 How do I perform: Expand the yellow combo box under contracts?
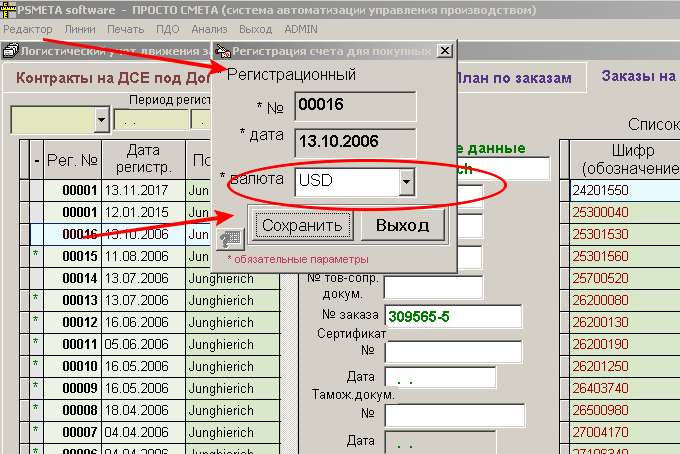tap(101, 120)
